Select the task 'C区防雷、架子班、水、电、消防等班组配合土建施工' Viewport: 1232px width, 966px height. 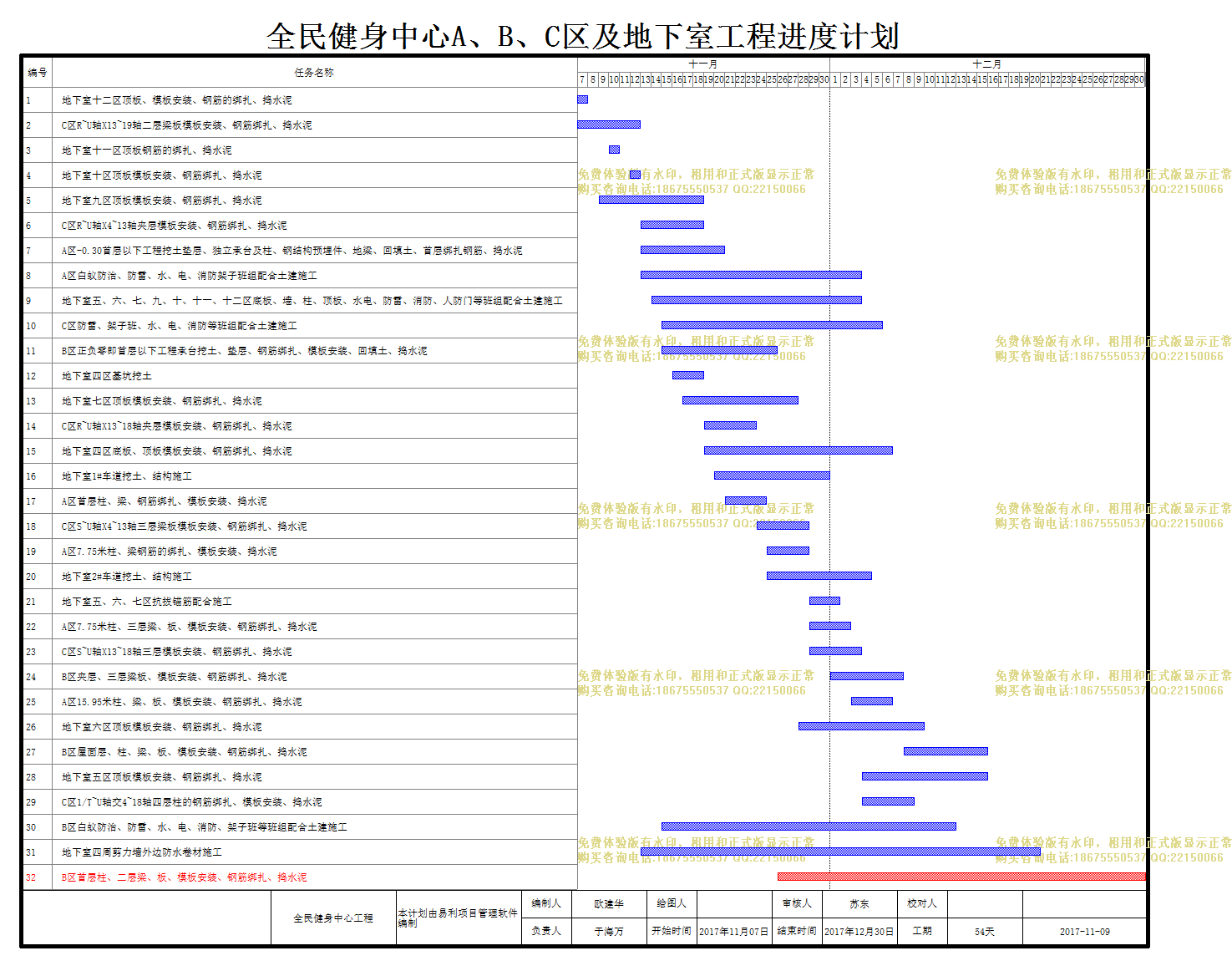tap(179, 326)
